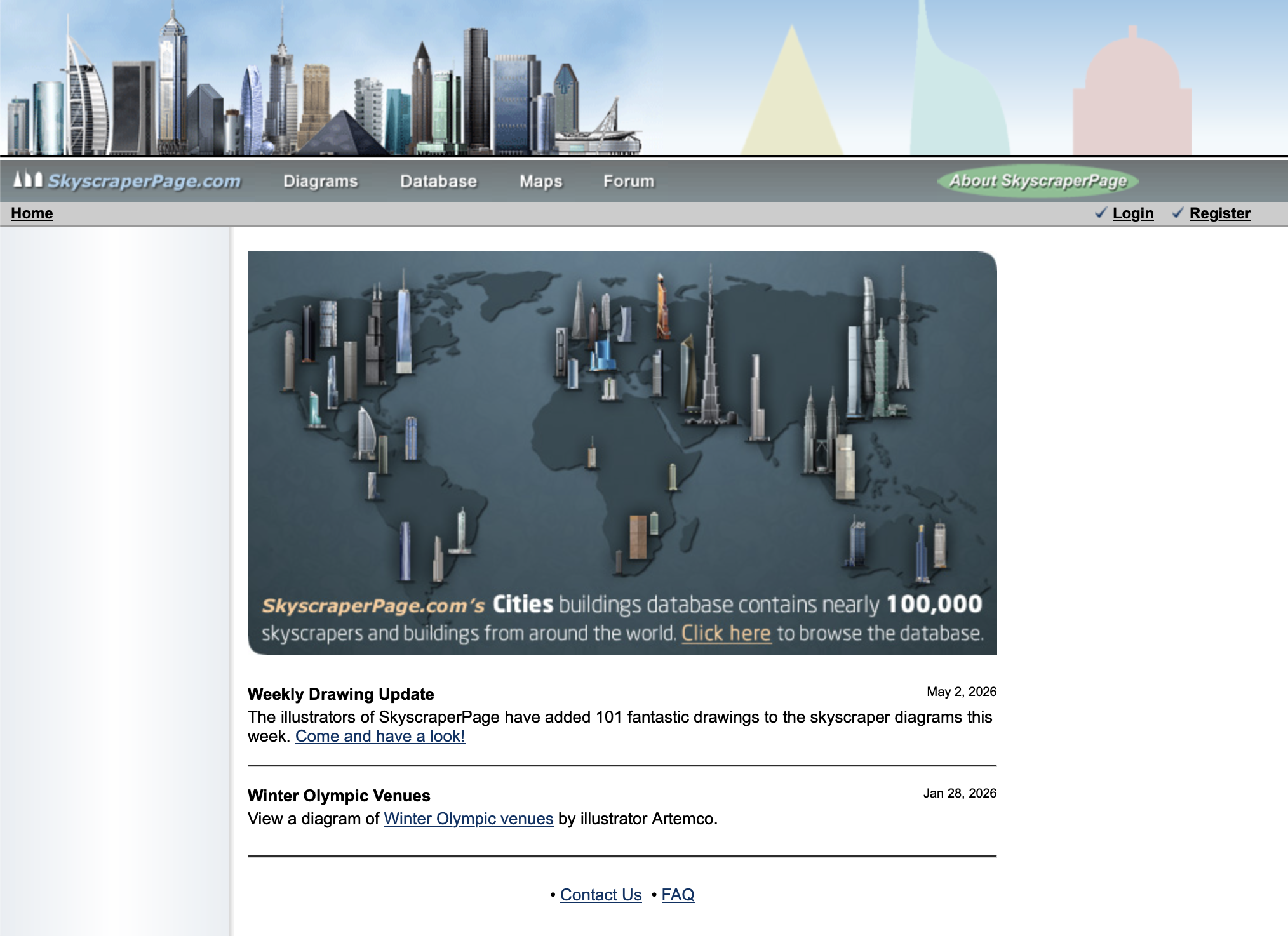
Task: Click the Contact Us footer link
Action: click(x=601, y=895)
